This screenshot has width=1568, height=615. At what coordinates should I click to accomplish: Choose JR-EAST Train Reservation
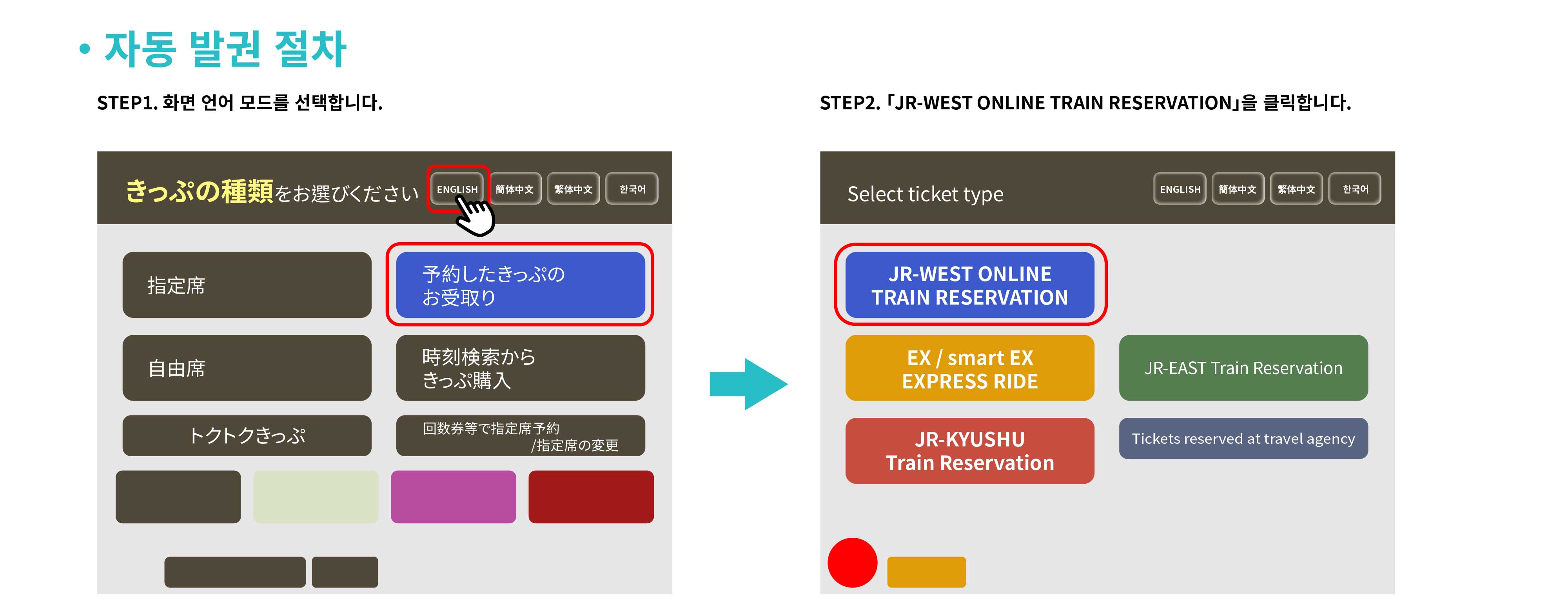pos(1243,368)
